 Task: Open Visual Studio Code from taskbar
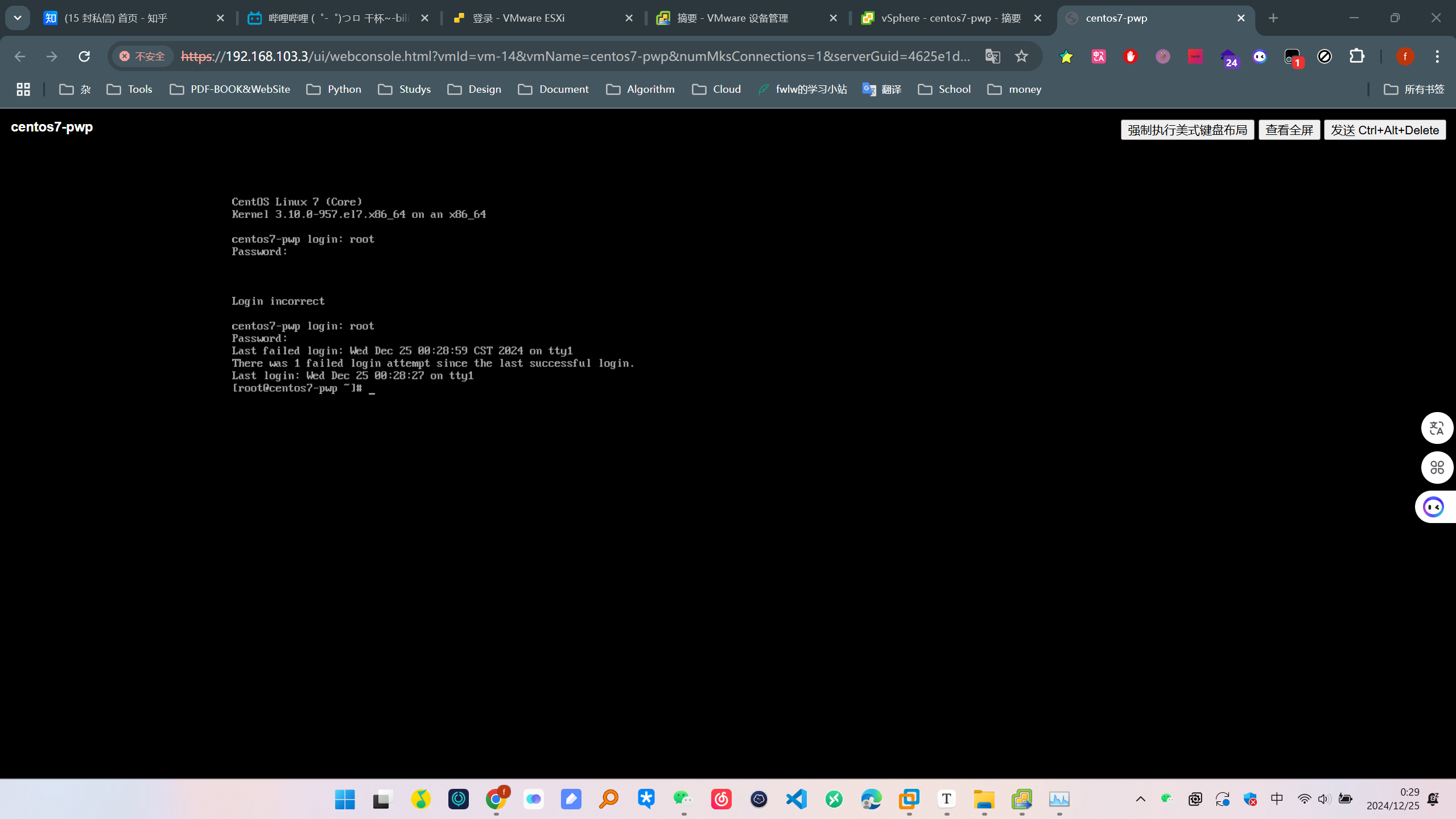point(796,799)
